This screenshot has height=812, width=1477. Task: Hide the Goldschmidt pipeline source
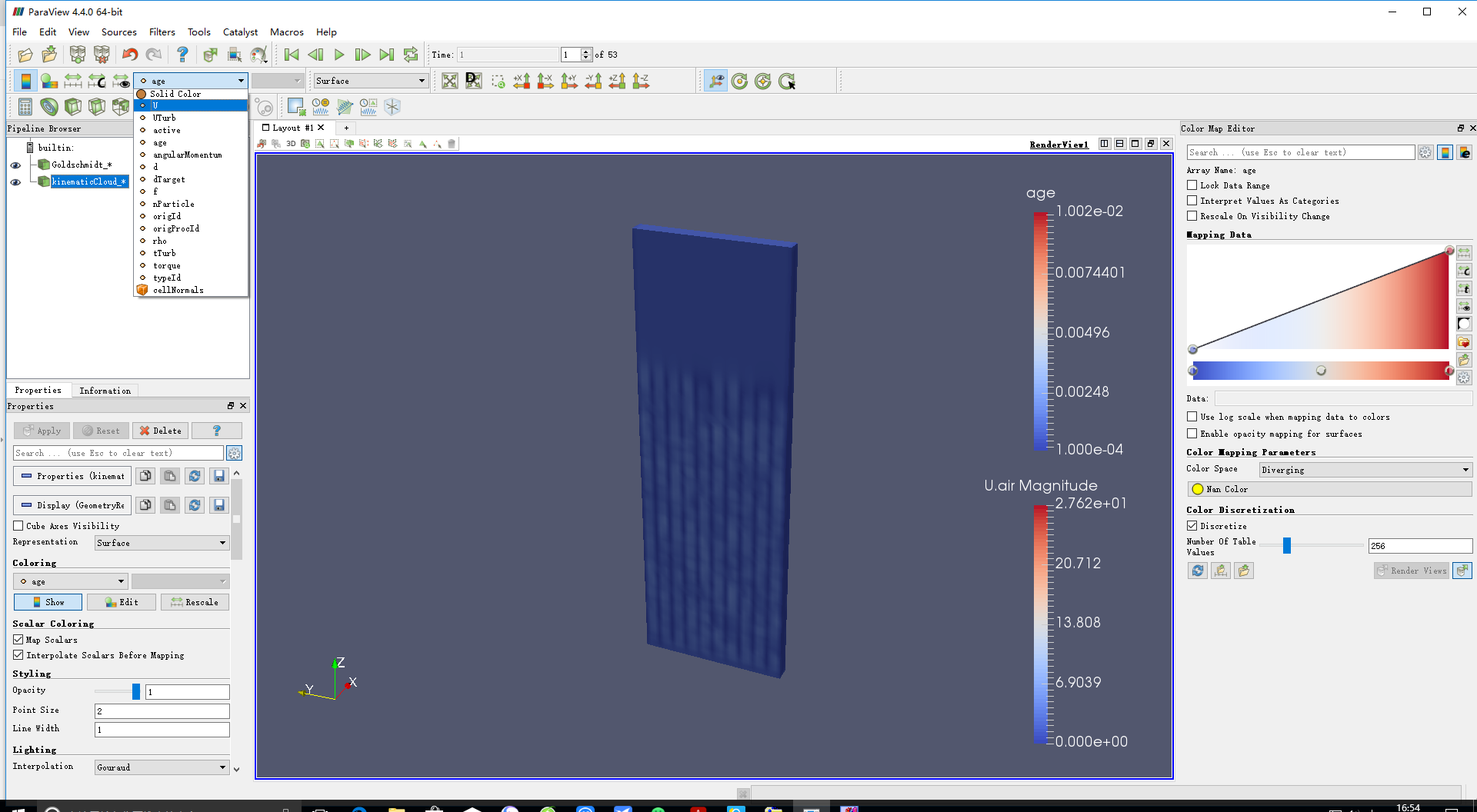pos(15,165)
